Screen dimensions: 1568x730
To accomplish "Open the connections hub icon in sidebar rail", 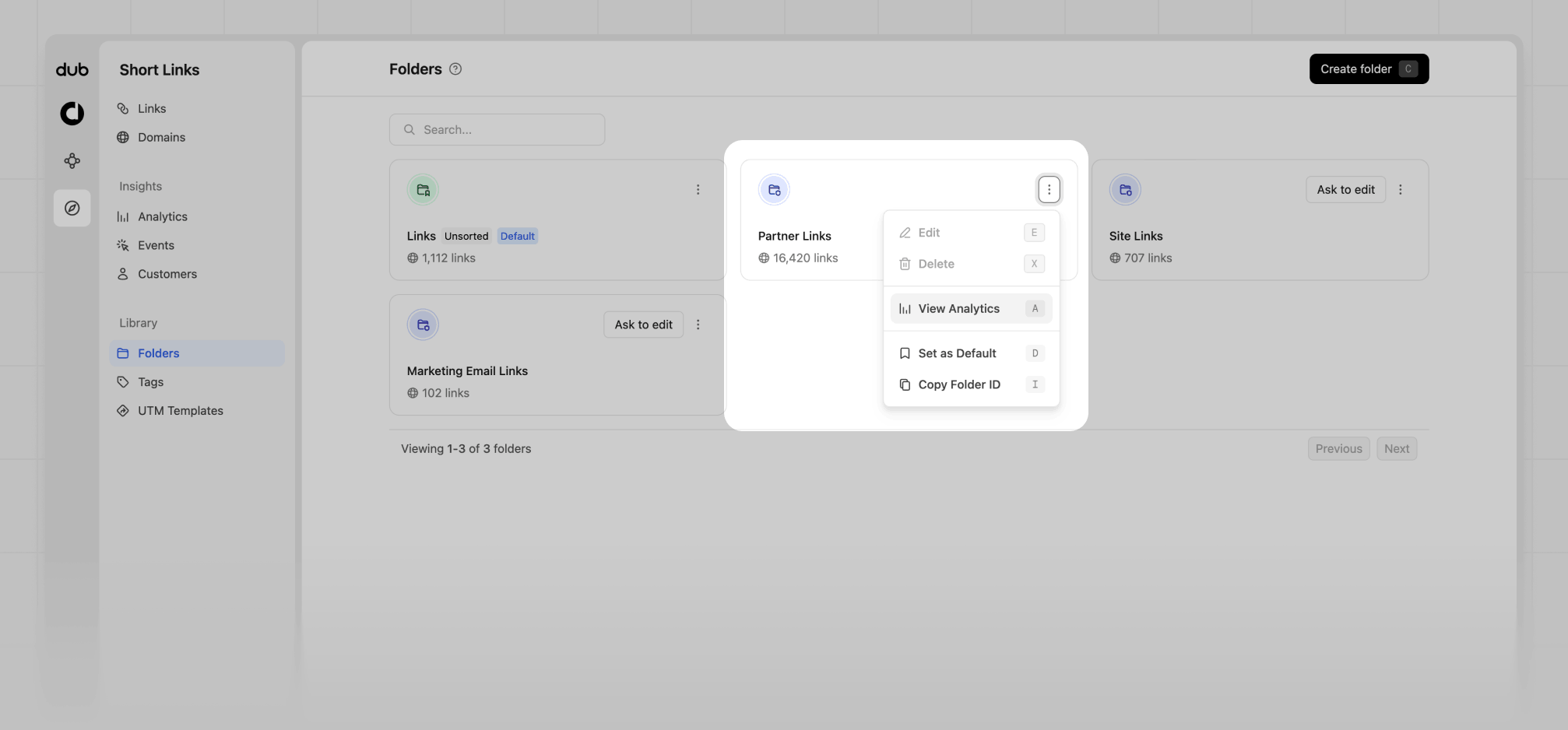I will click(72, 161).
